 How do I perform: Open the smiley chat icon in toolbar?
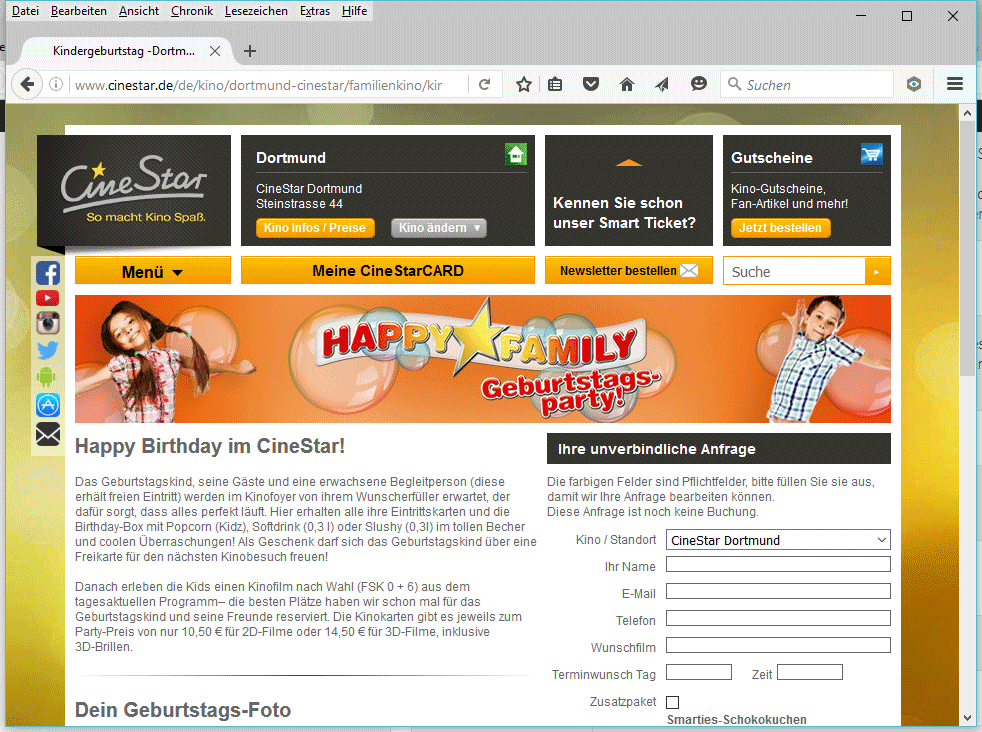[698, 84]
